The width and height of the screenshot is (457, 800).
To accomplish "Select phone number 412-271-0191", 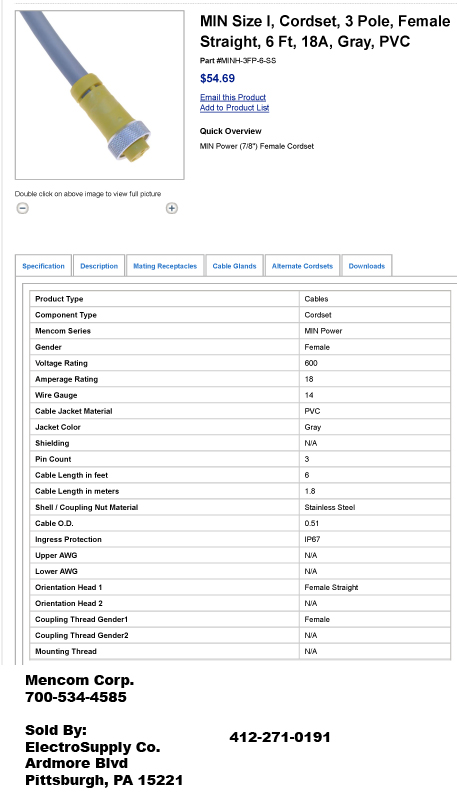I will pos(280,737).
